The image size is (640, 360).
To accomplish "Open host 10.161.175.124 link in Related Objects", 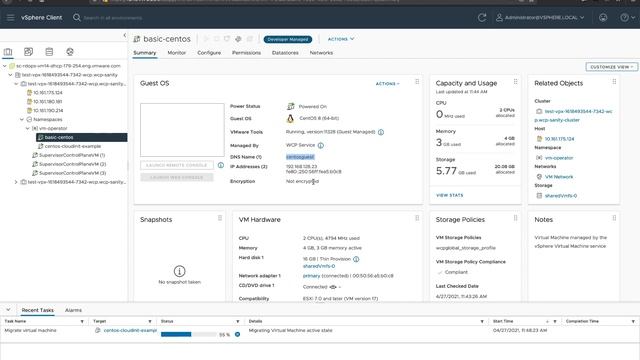I will tap(559, 139).
